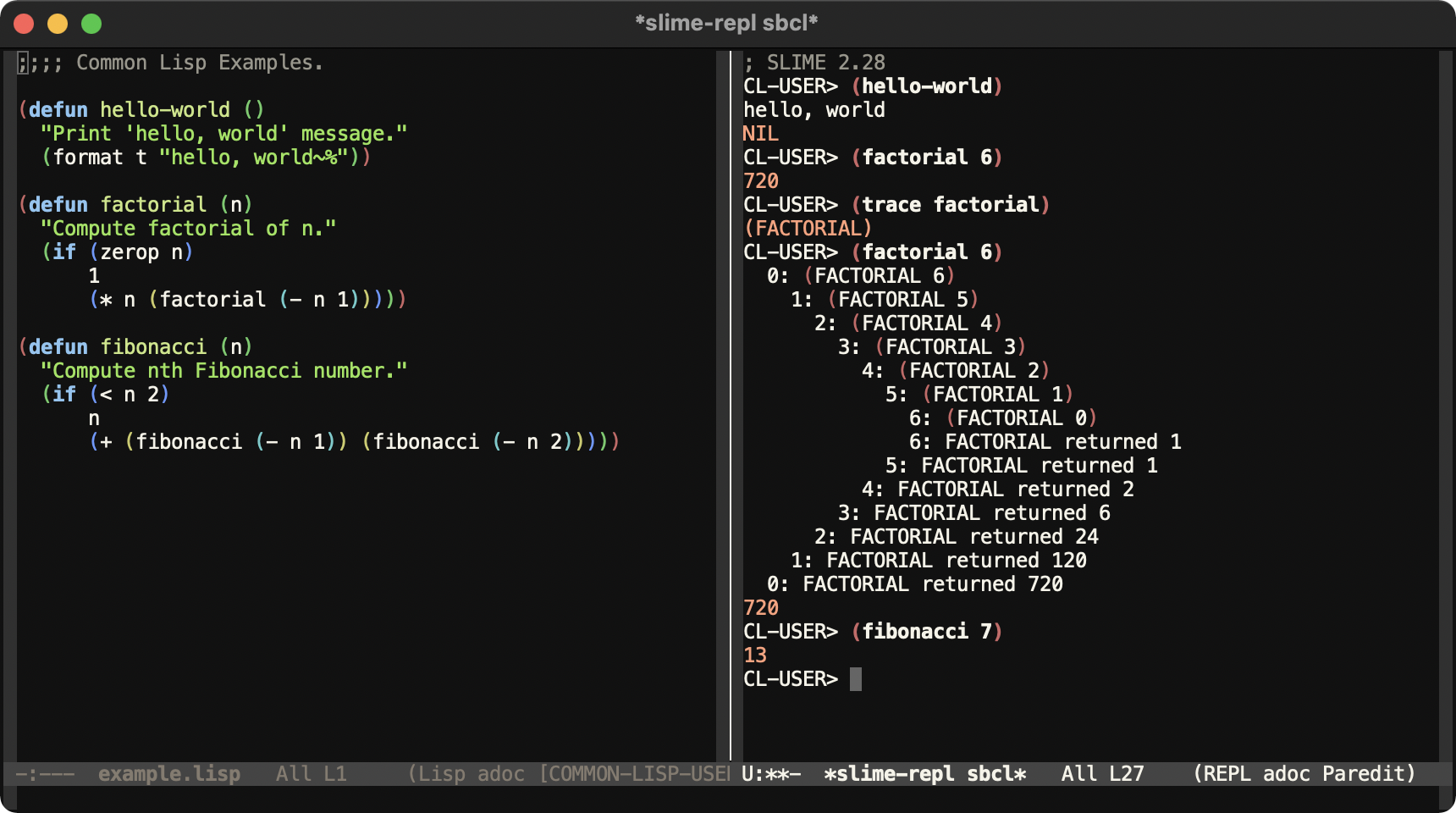Click the vertical divider between the two panes
The height and width of the screenshot is (813, 1456).
(x=730, y=406)
